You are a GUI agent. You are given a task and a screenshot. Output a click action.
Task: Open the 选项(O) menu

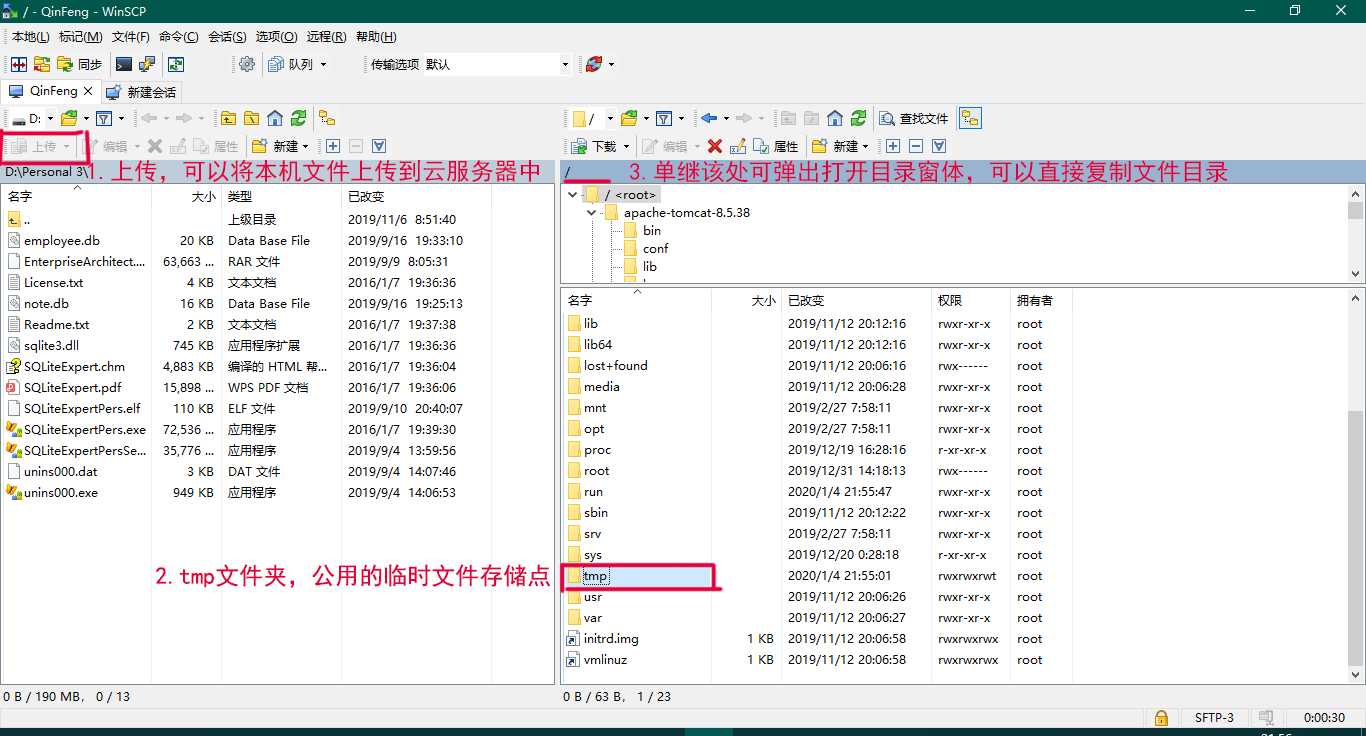pyautogui.click(x=276, y=37)
